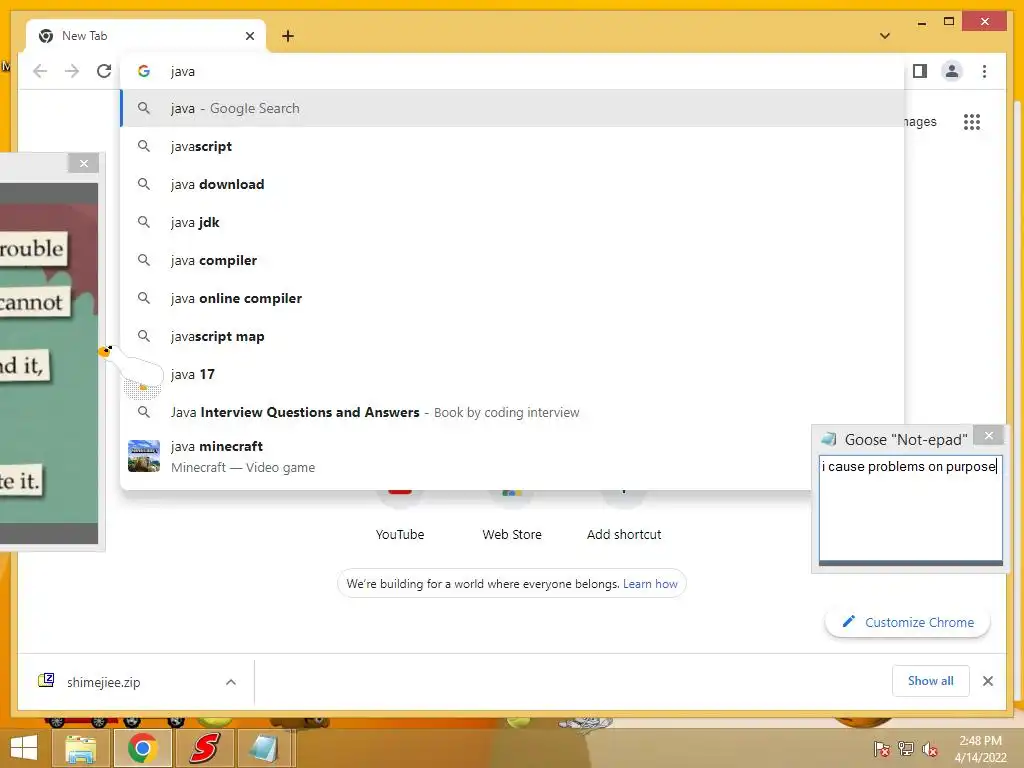Click the Minecraft game thumbnail

144,456
